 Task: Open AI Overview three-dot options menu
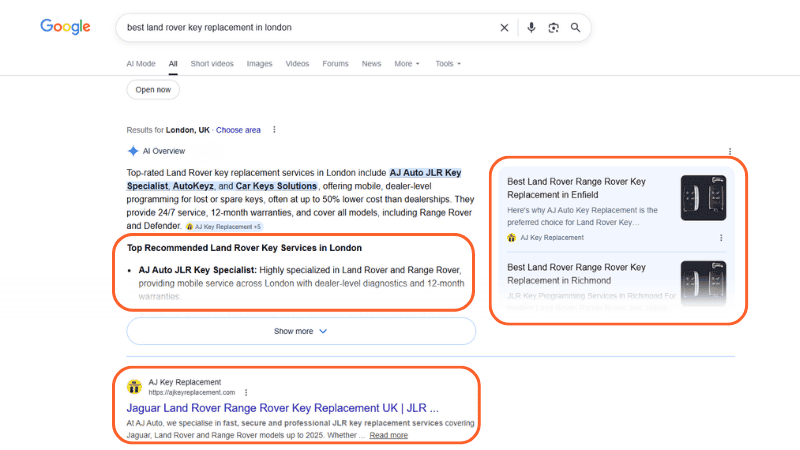730,151
